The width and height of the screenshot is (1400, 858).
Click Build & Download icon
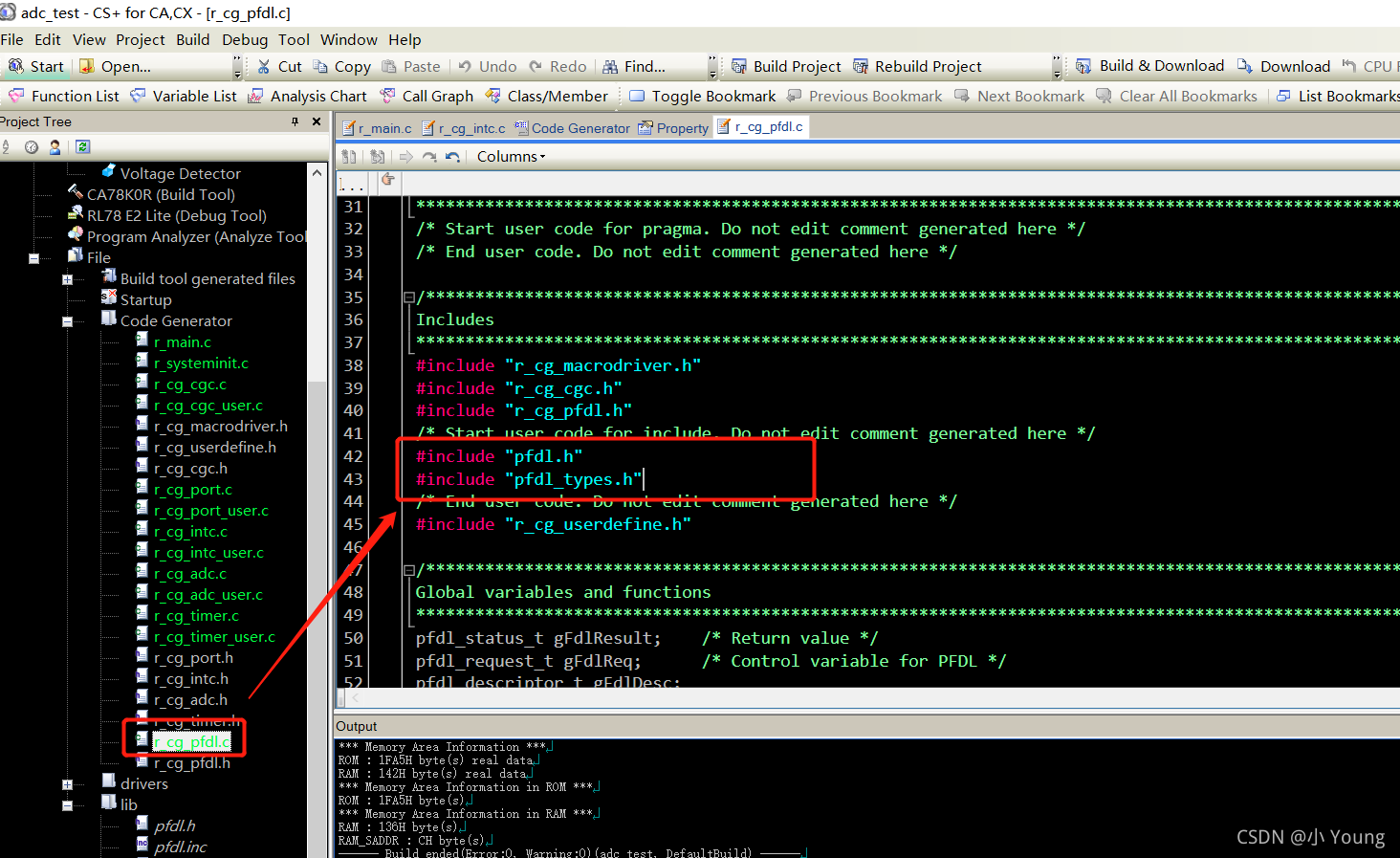[1083, 66]
